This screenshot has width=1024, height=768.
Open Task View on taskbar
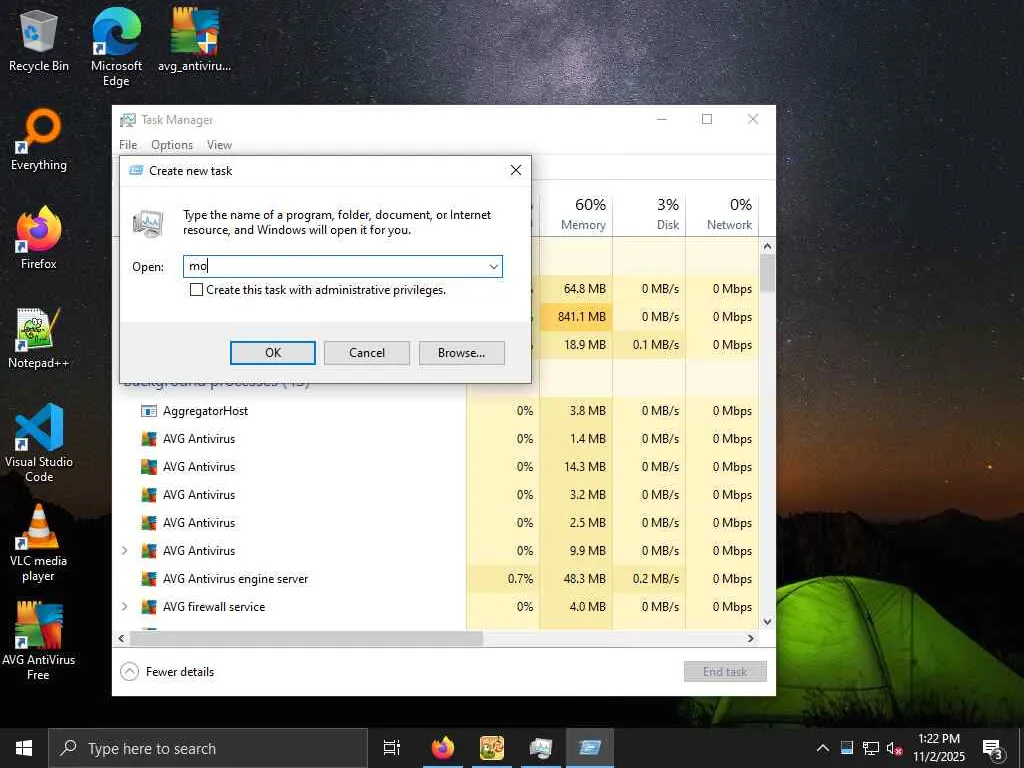coord(392,748)
